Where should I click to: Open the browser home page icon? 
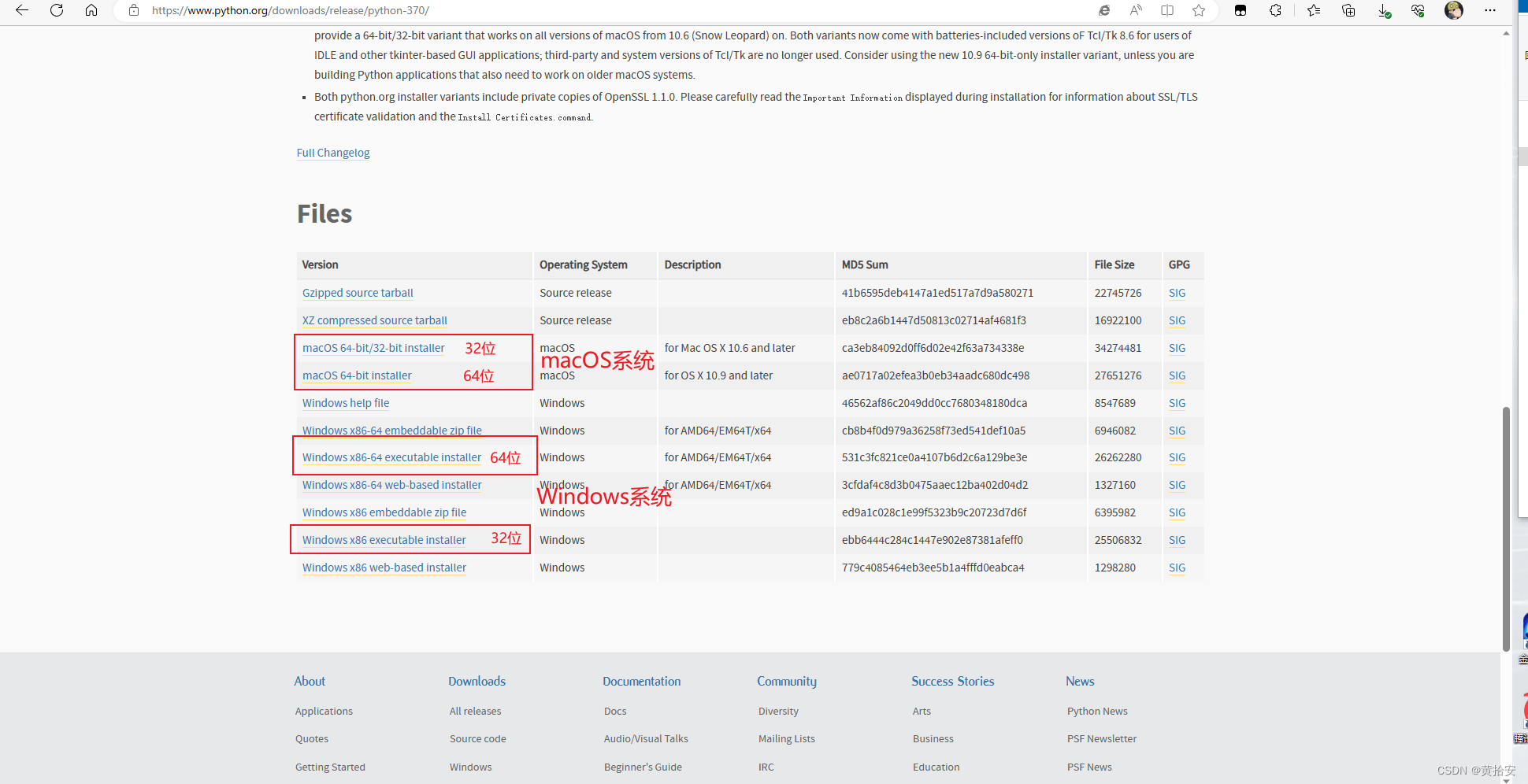click(91, 10)
